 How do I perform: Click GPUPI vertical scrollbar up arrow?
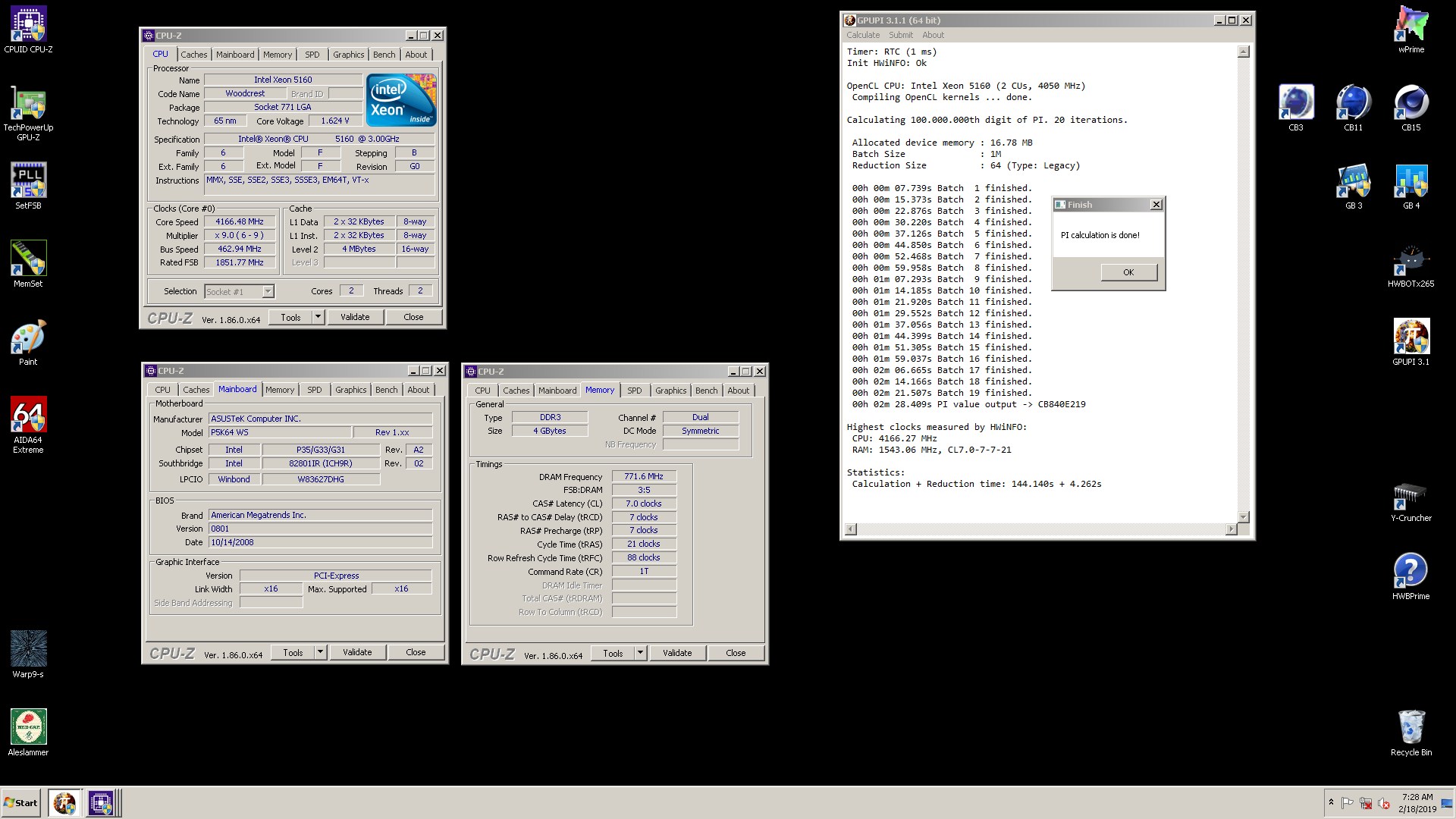pyautogui.click(x=1244, y=52)
